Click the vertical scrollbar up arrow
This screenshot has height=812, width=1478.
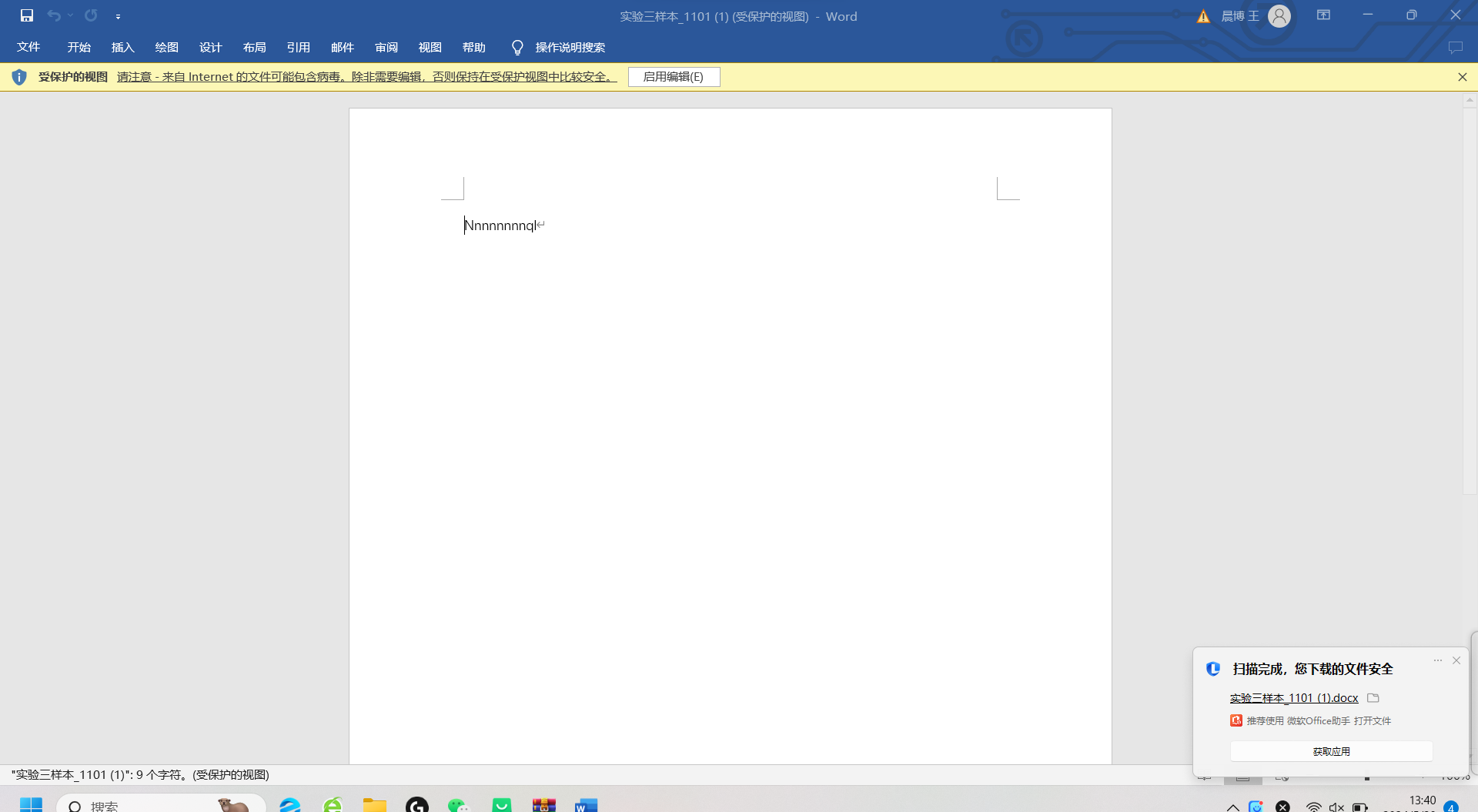click(1470, 100)
